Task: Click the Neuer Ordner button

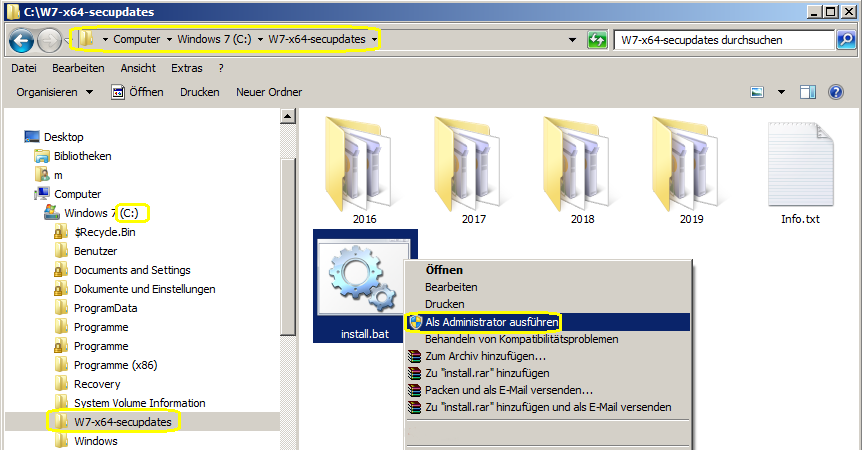Action: [269, 92]
